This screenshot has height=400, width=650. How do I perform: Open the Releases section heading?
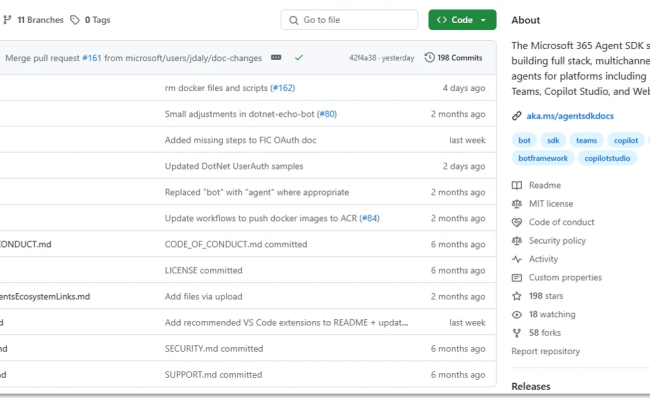(x=531, y=386)
